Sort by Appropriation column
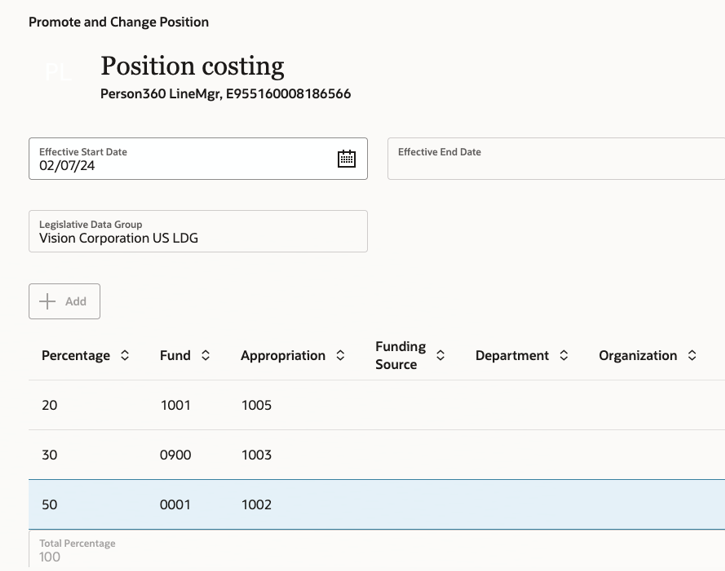This screenshot has width=725, height=571. [340, 355]
